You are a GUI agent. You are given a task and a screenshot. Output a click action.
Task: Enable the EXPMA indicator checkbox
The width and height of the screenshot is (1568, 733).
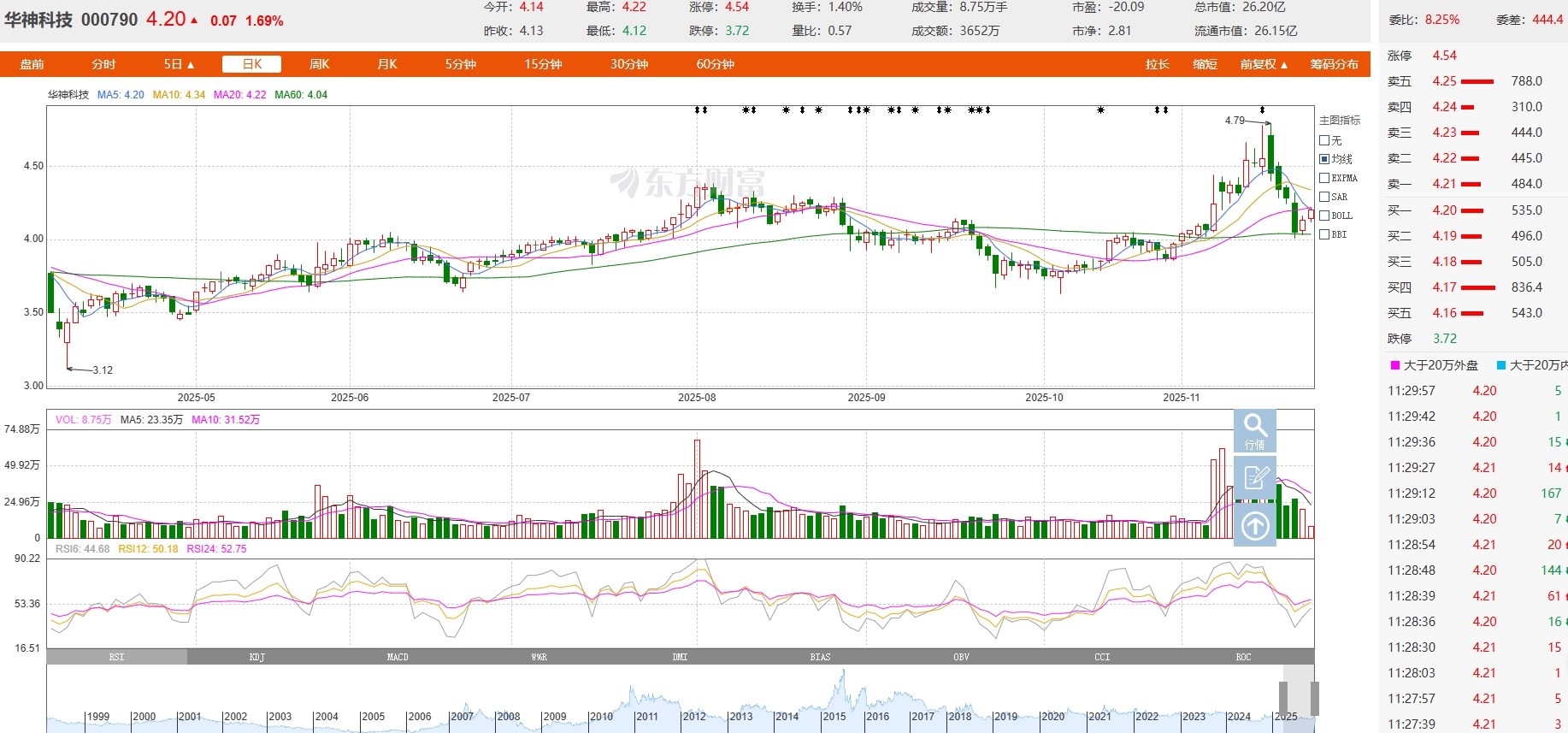point(1324,178)
